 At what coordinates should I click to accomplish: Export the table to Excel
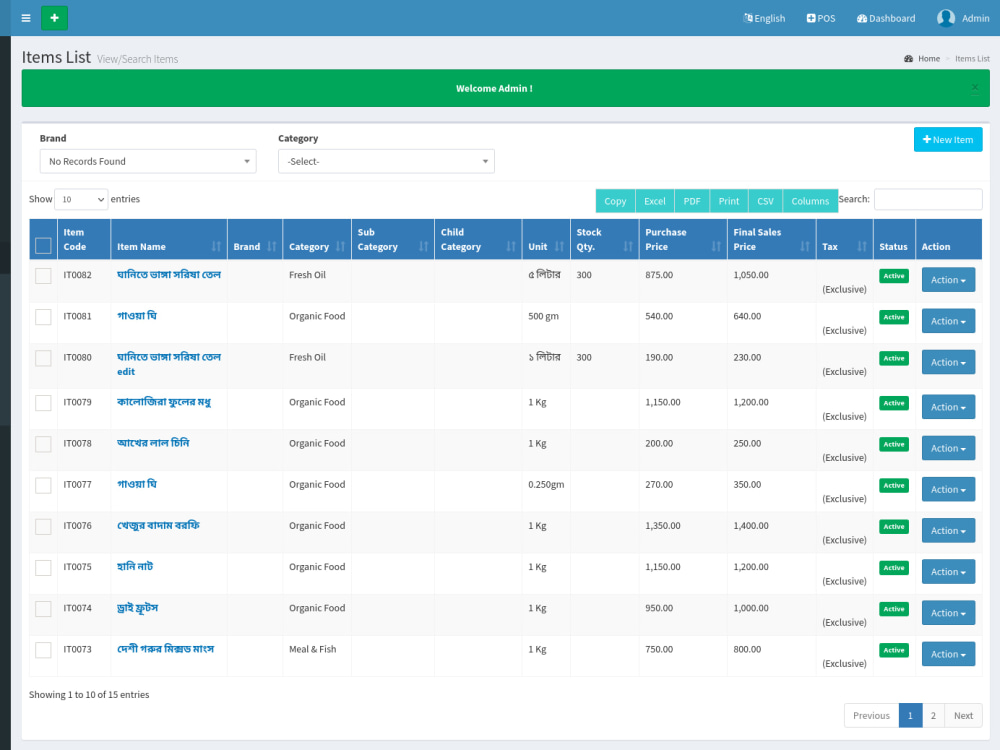(654, 201)
